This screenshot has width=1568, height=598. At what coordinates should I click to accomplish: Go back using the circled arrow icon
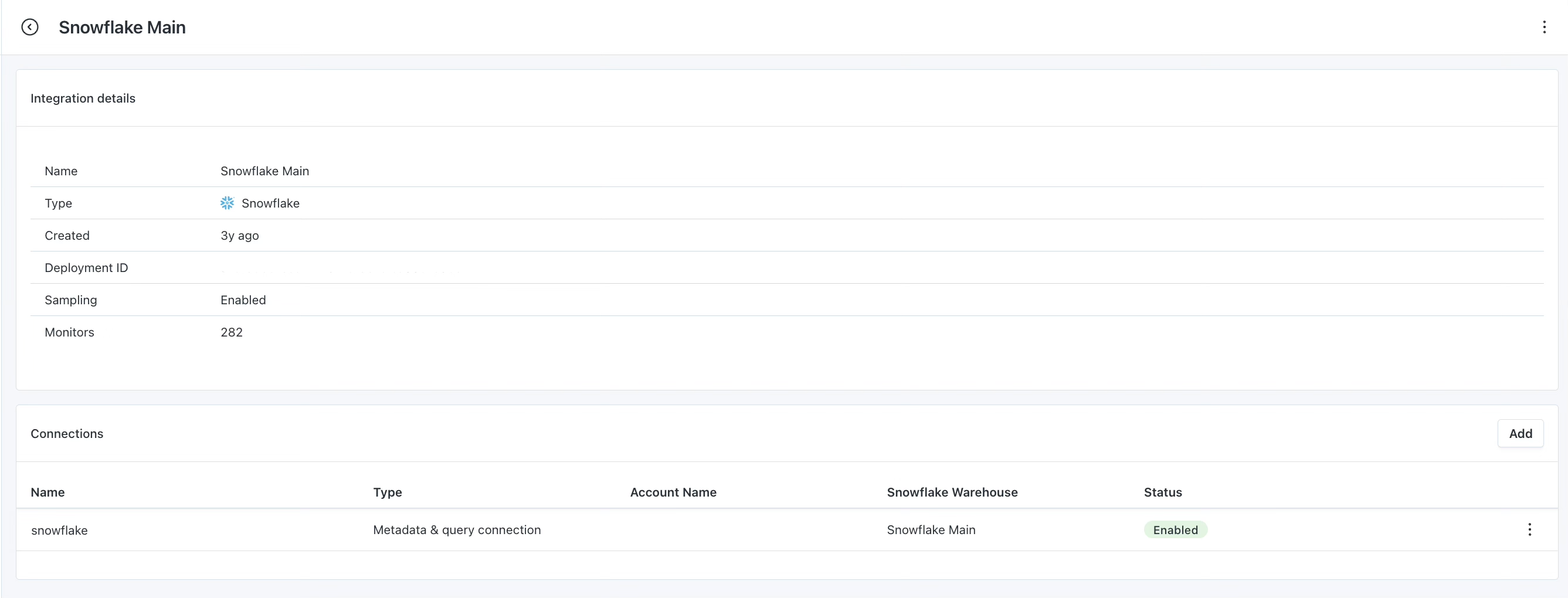(30, 28)
